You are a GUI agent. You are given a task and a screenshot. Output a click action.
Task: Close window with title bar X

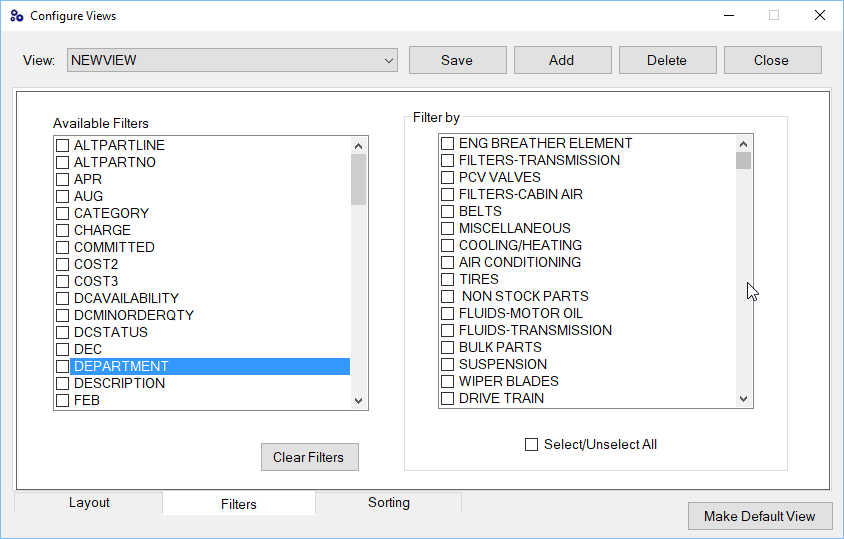pos(820,16)
